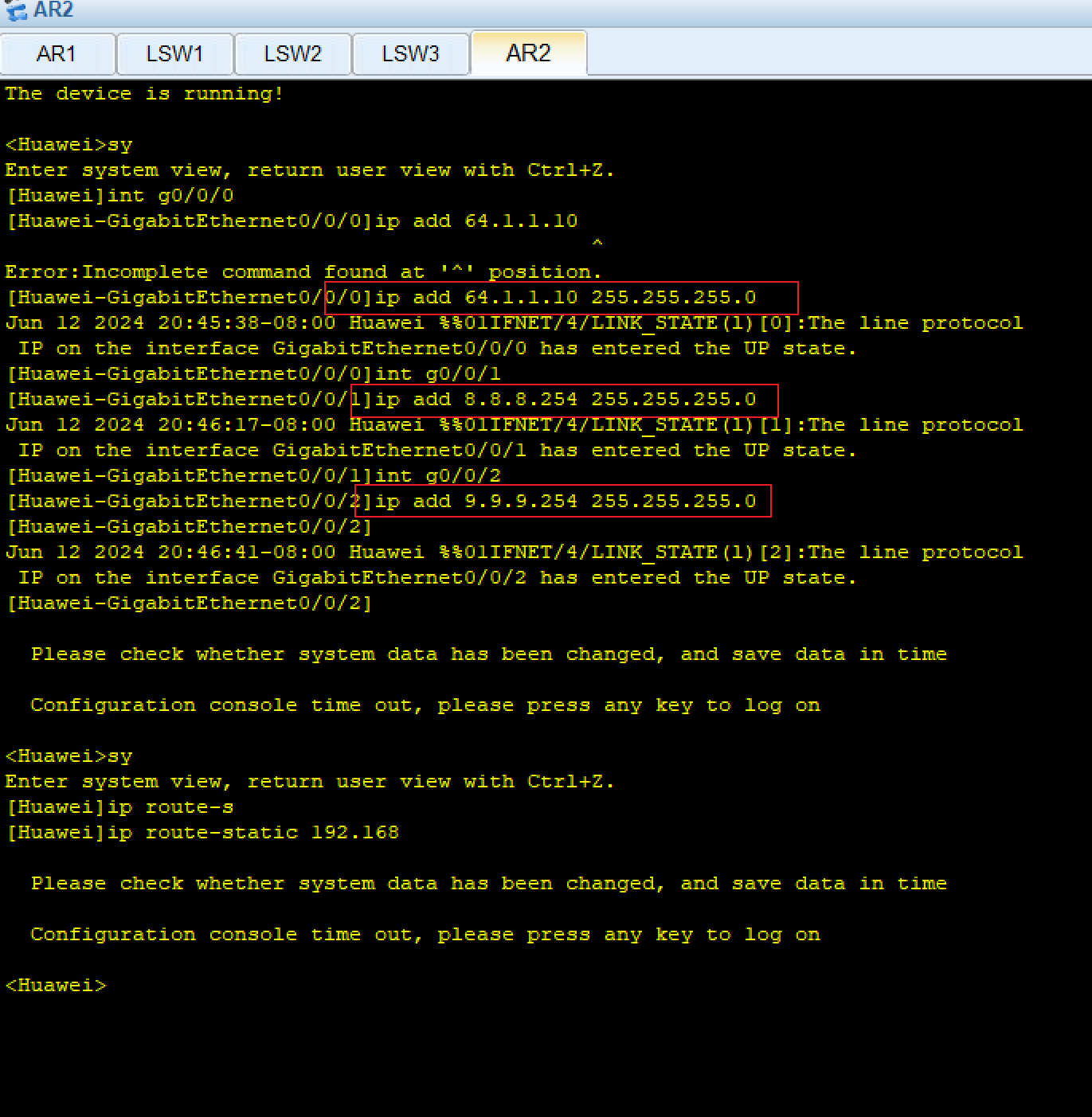Click the first '<Huawei>sy' line
The image size is (1092, 1117).
(x=68, y=145)
